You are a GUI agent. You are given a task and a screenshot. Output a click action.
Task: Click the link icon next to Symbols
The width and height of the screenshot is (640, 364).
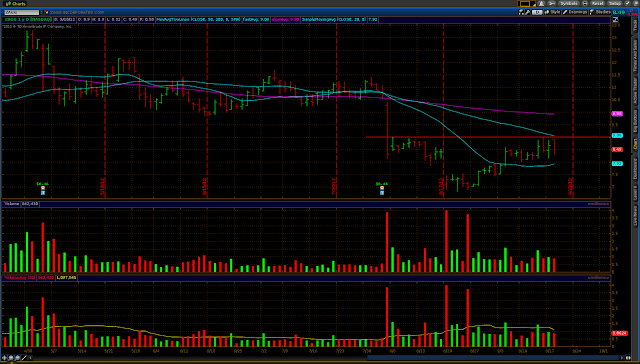tap(551, 4)
